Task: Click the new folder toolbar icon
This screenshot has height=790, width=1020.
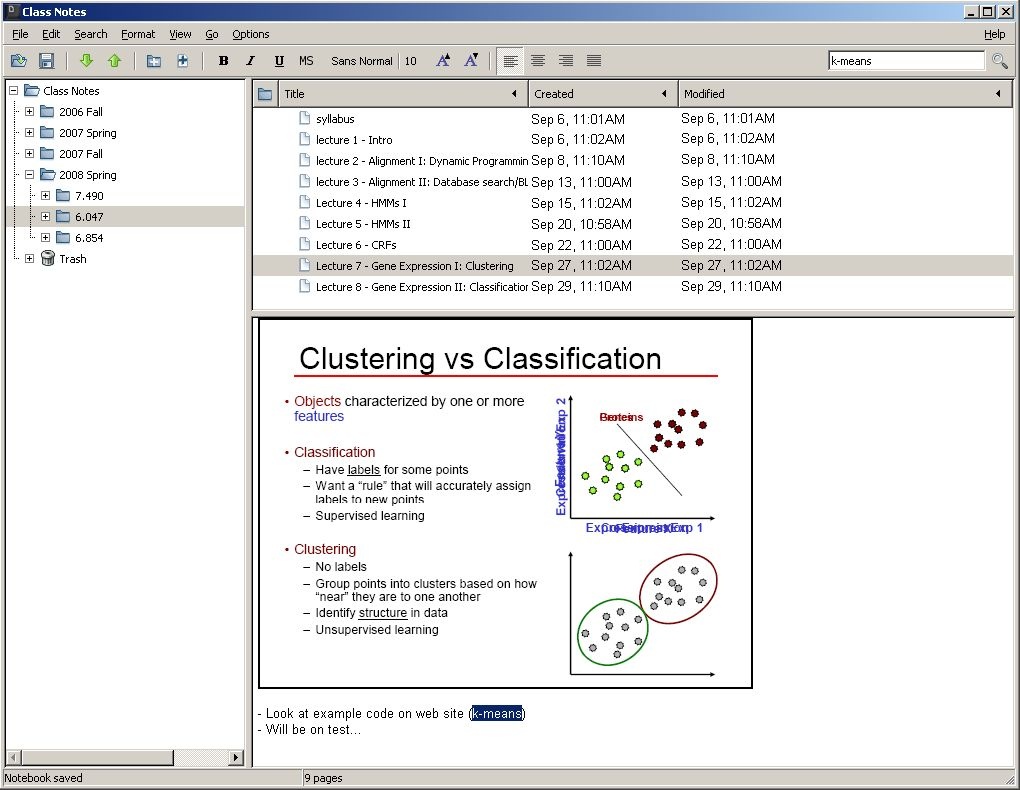Action: pyautogui.click(x=154, y=61)
